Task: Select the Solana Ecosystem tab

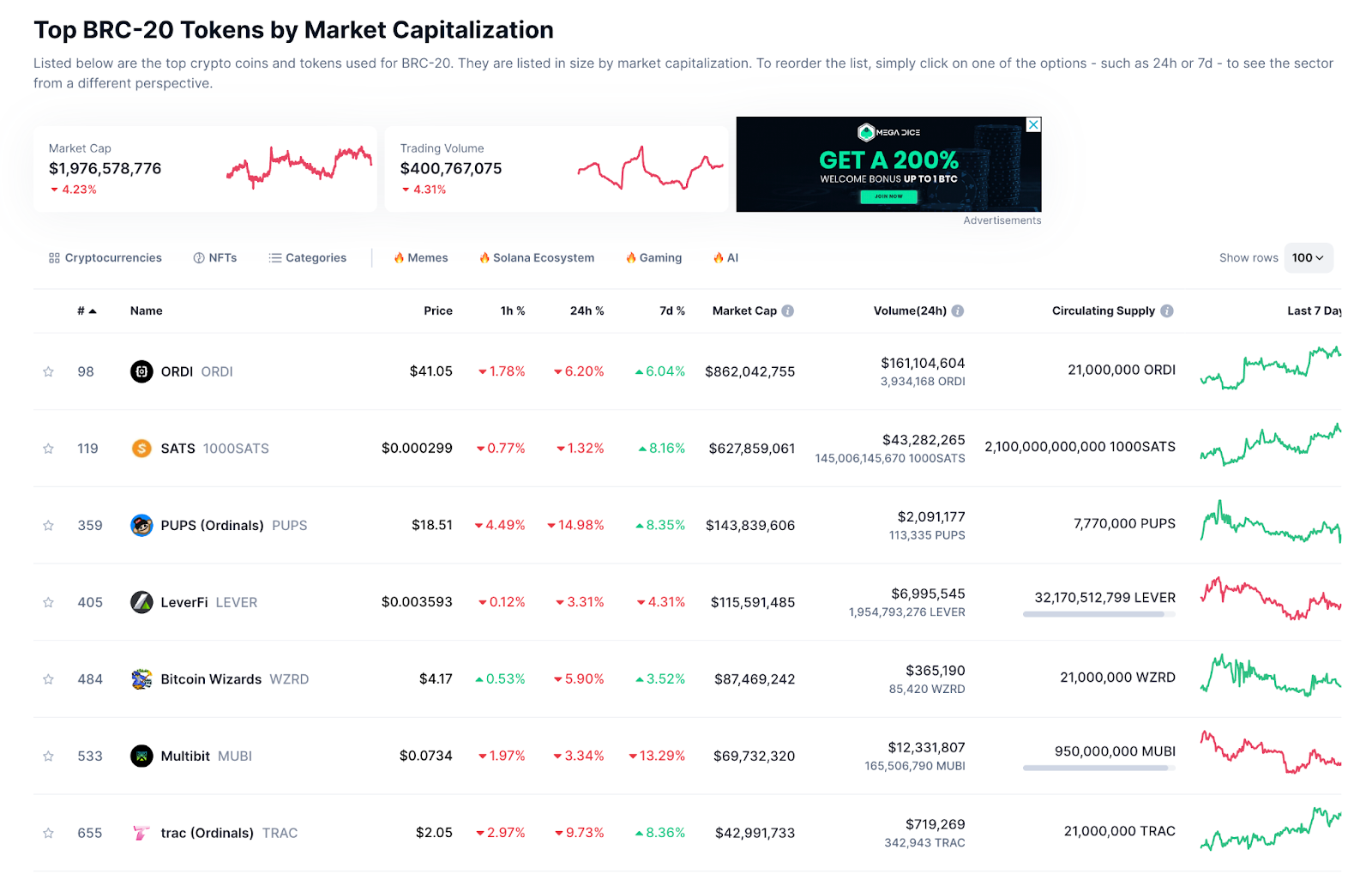Action: [x=536, y=258]
